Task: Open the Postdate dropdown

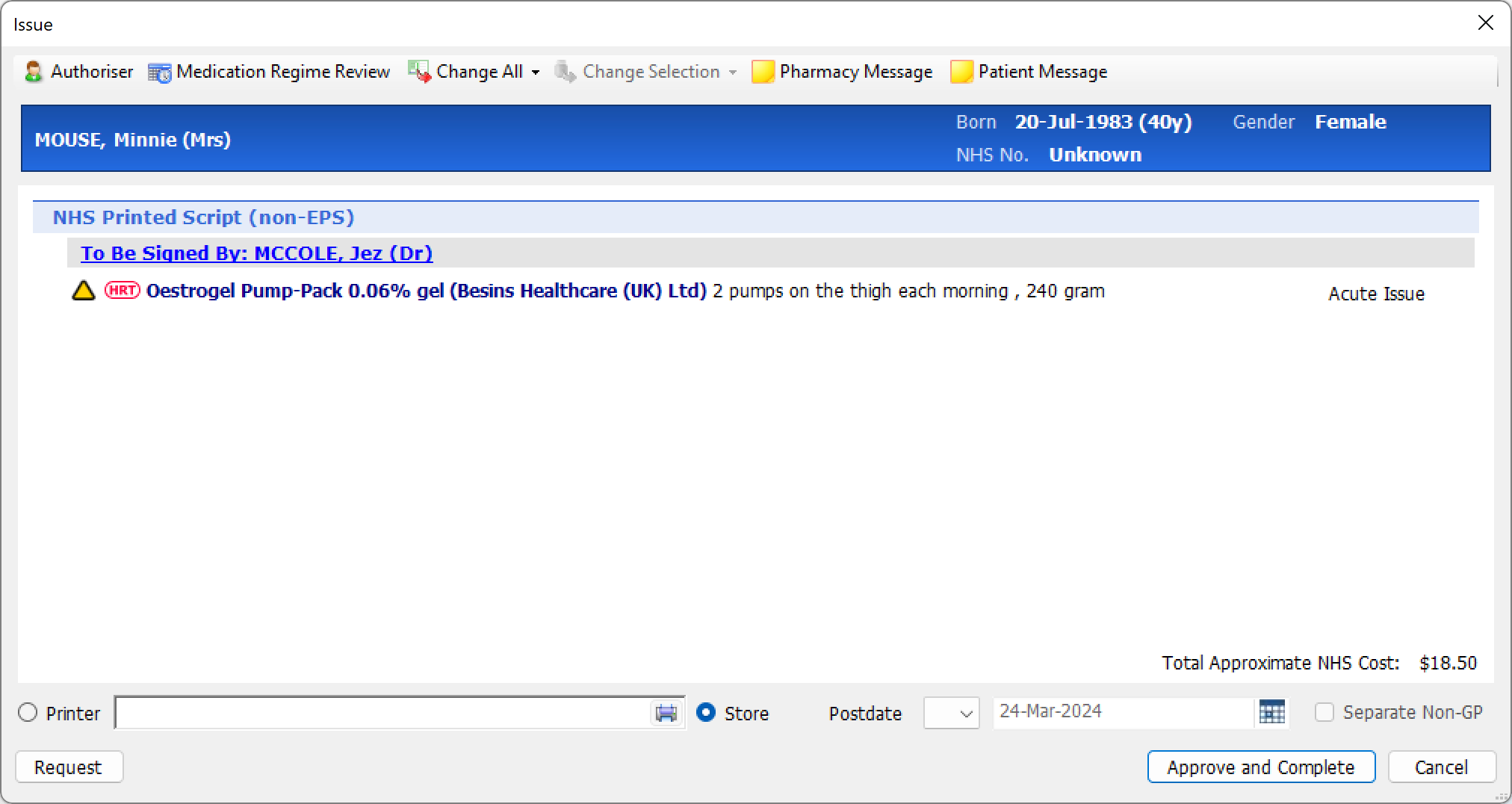Action: 952,713
